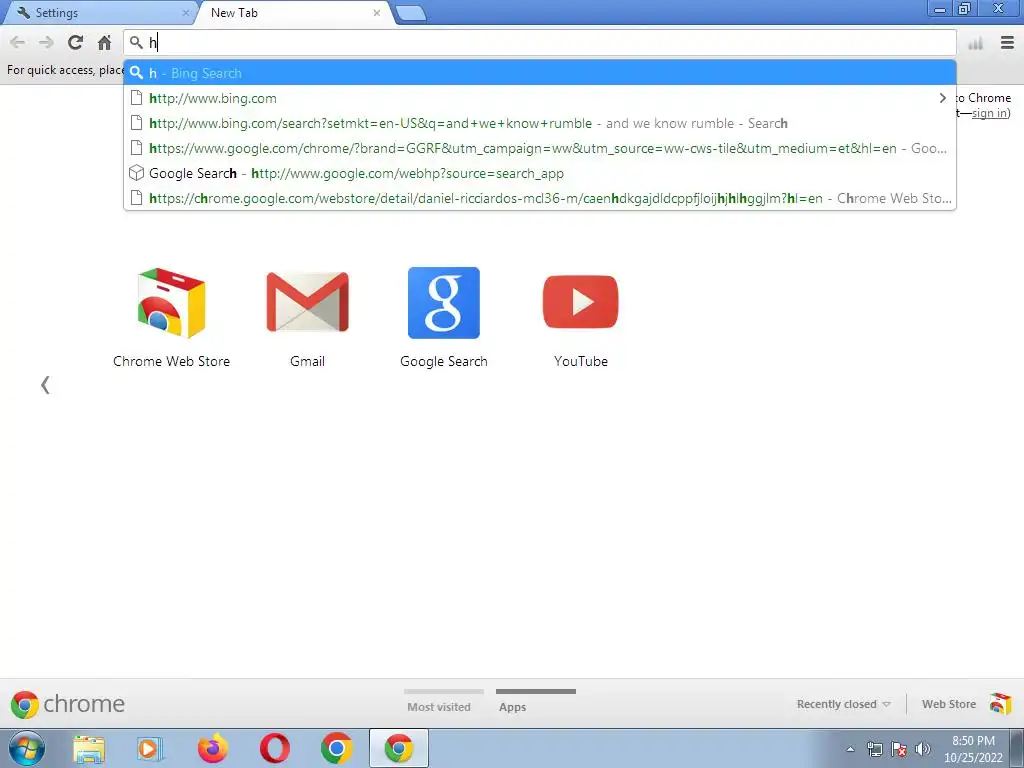Click the Show desktop strip beside the clock
The width and height of the screenshot is (1024, 768).
pos(1017,748)
